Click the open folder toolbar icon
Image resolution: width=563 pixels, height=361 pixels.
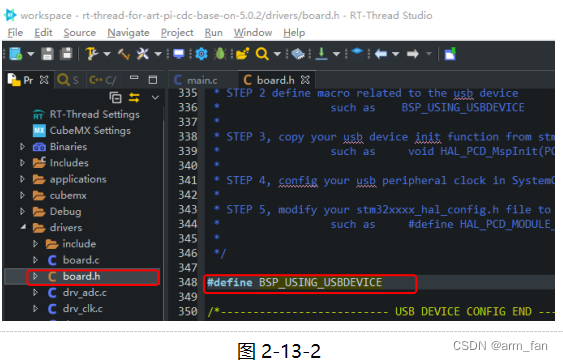242,54
